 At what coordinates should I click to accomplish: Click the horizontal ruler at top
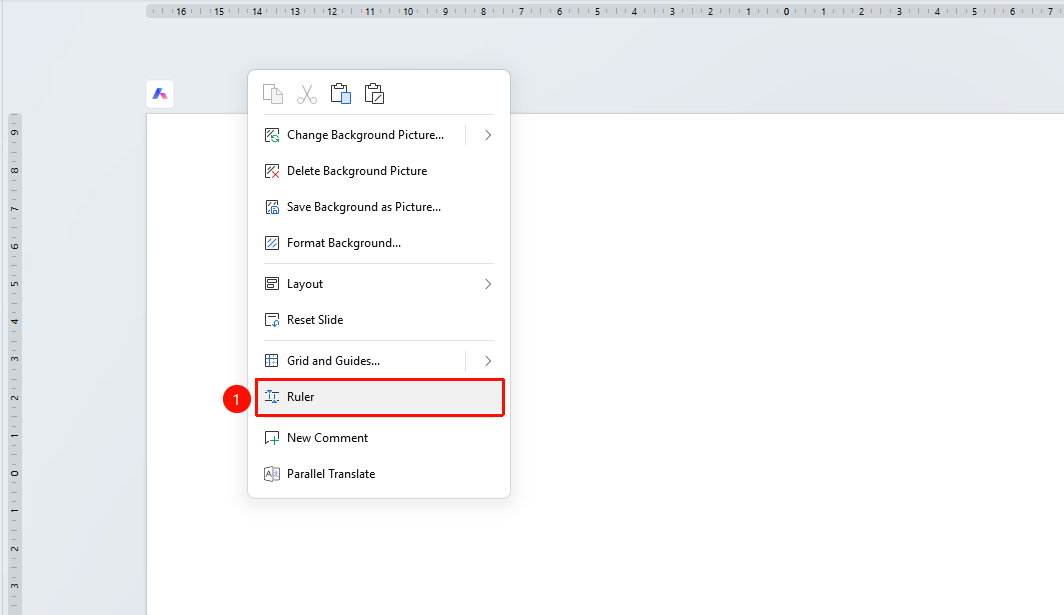coord(605,11)
